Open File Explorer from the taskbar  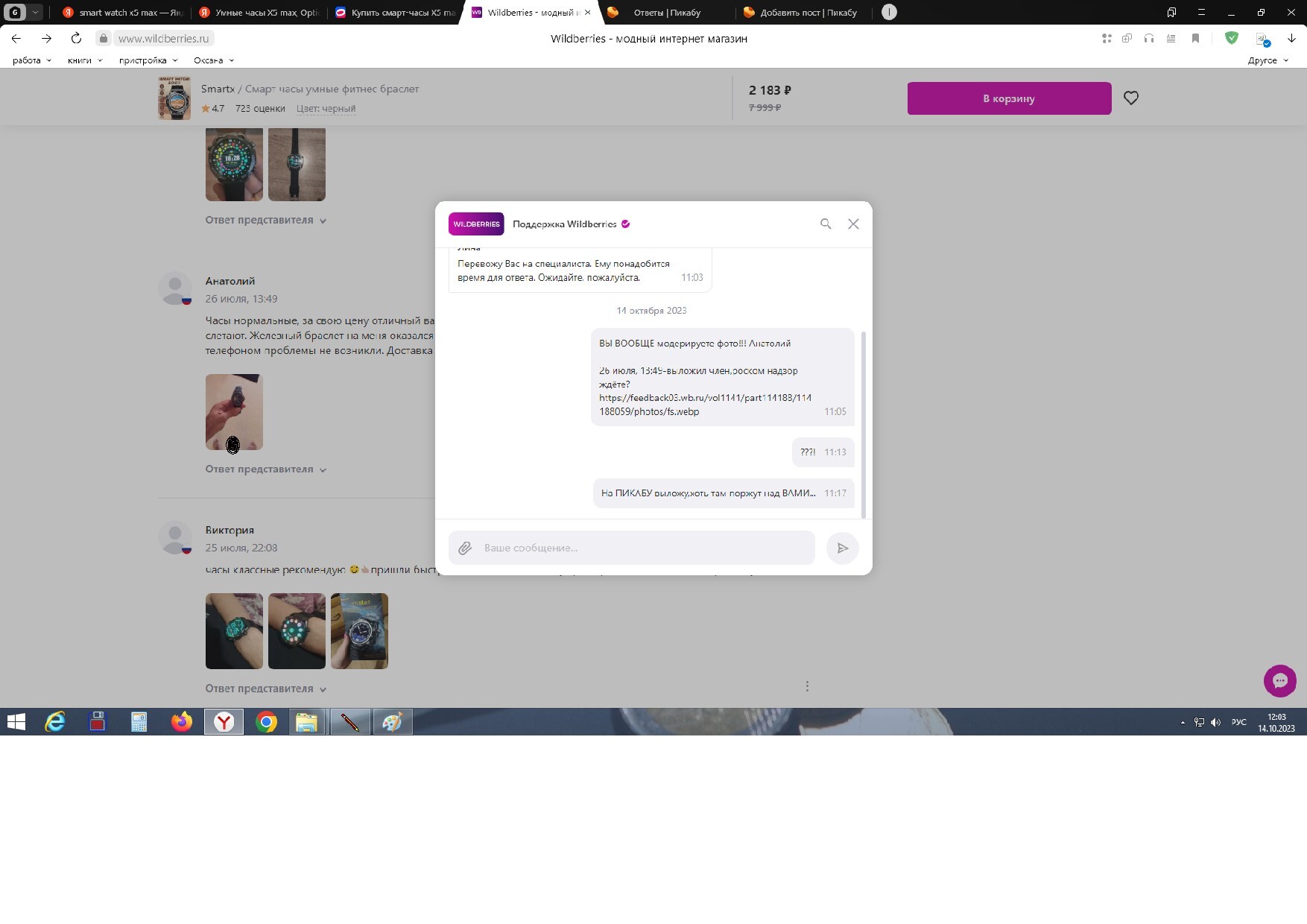point(306,722)
